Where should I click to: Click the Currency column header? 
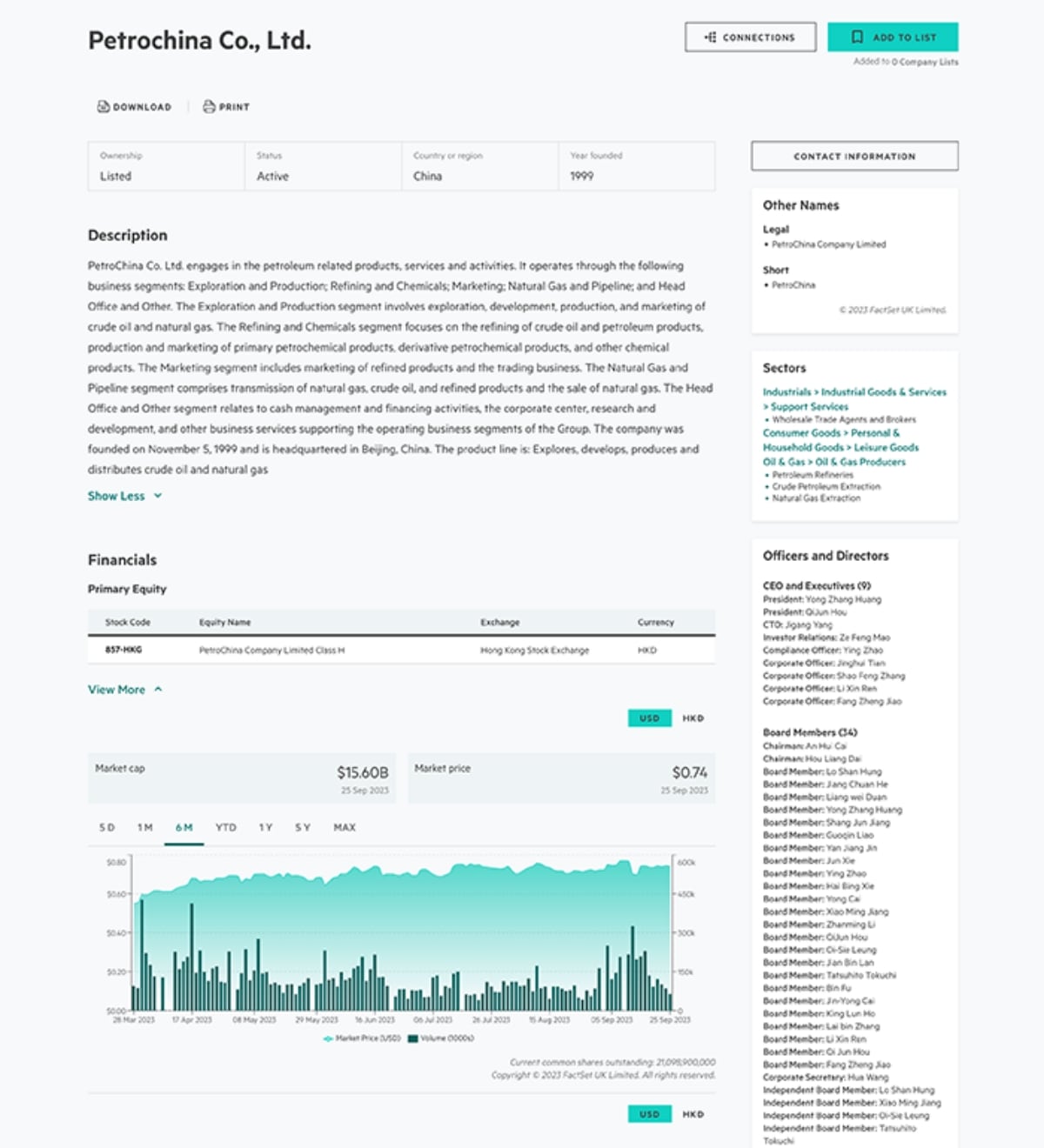point(656,623)
